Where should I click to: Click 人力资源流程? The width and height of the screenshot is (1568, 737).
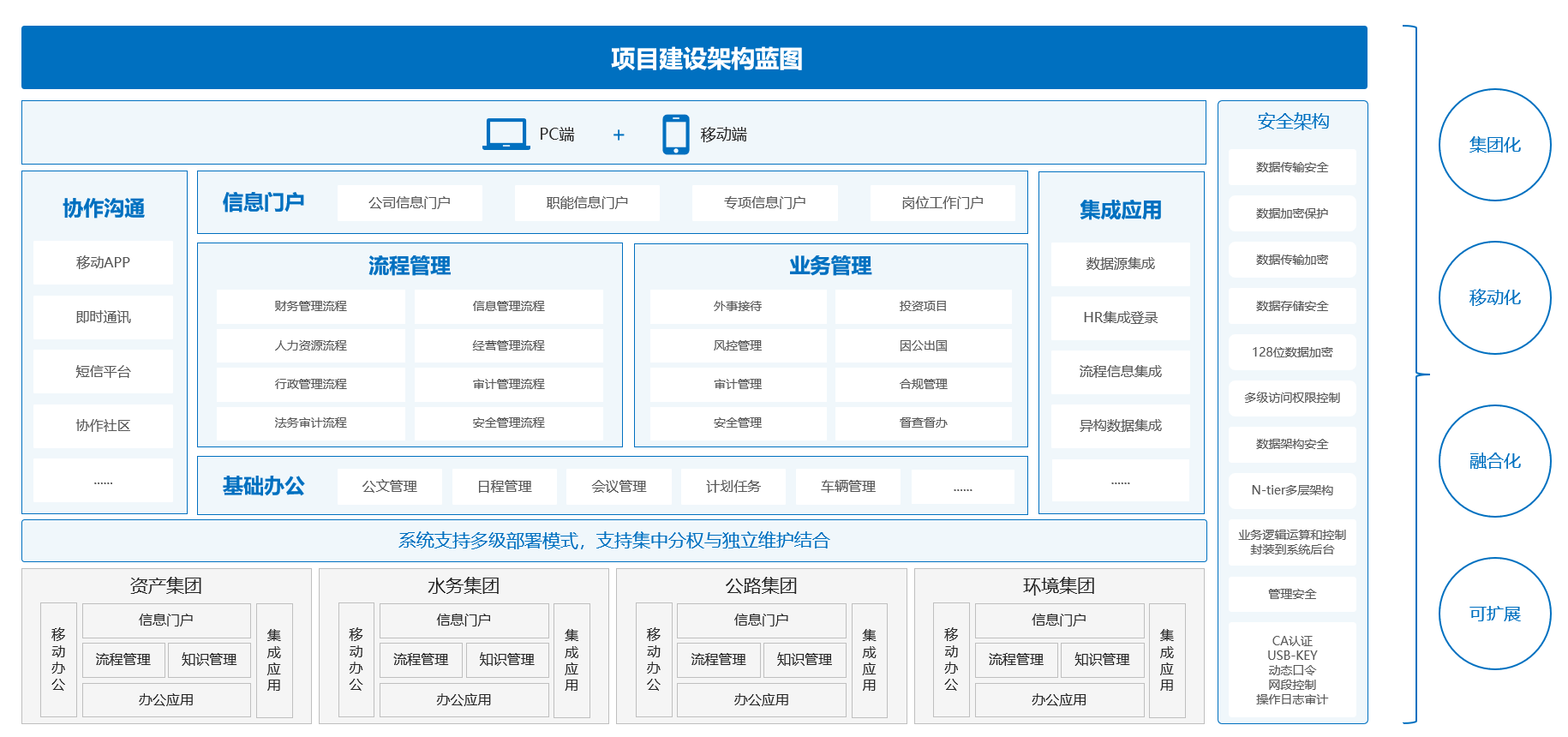[311, 345]
